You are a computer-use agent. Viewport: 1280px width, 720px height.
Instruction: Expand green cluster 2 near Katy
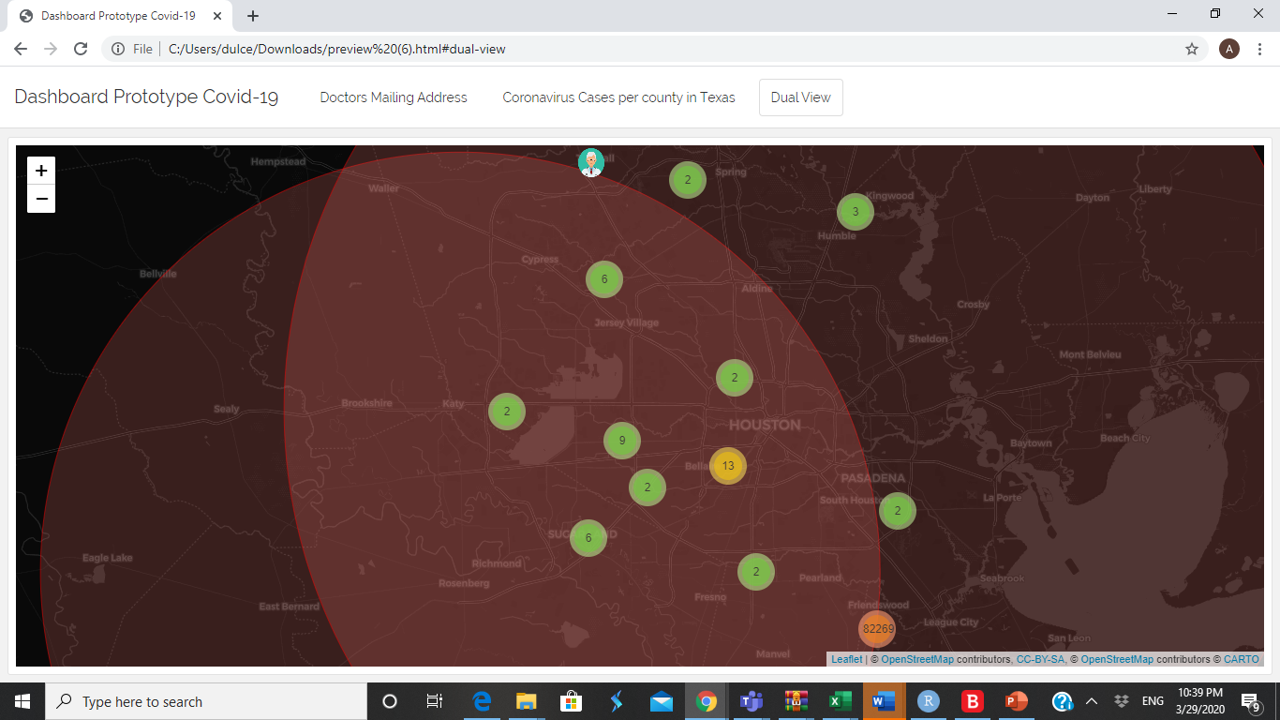coord(507,411)
